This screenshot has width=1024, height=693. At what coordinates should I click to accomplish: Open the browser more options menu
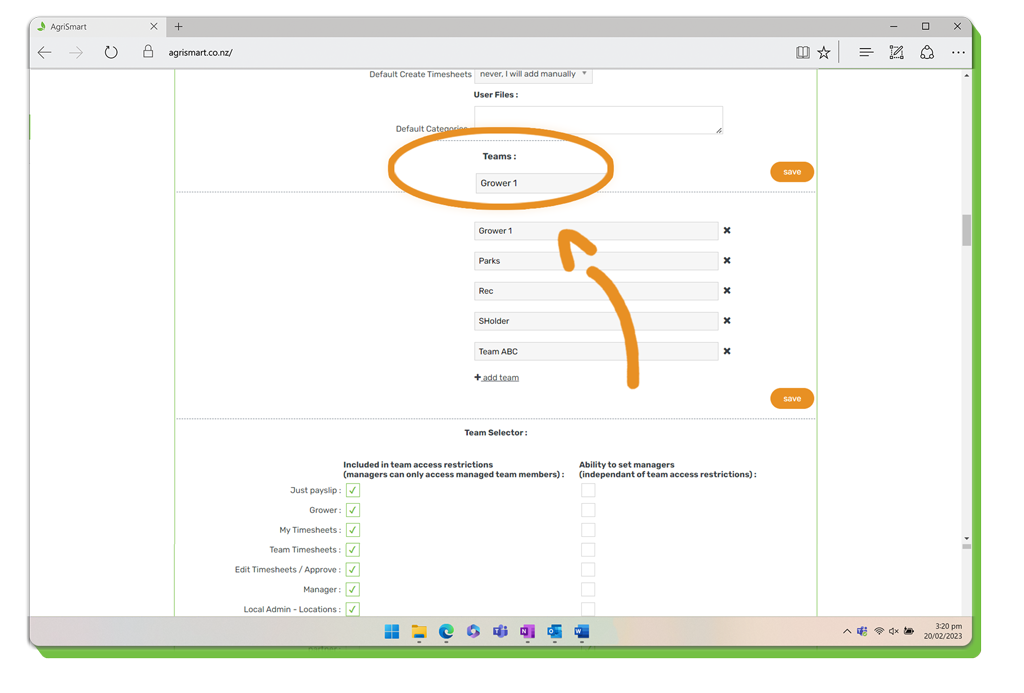958,53
